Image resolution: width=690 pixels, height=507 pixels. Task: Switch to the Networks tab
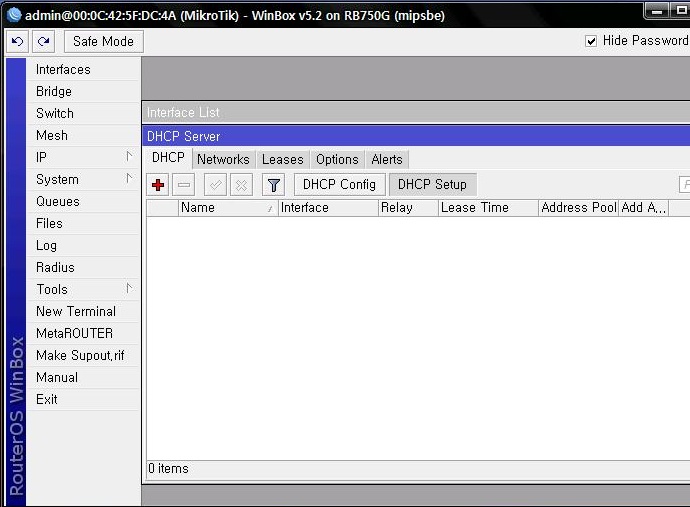tap(223, 159)
